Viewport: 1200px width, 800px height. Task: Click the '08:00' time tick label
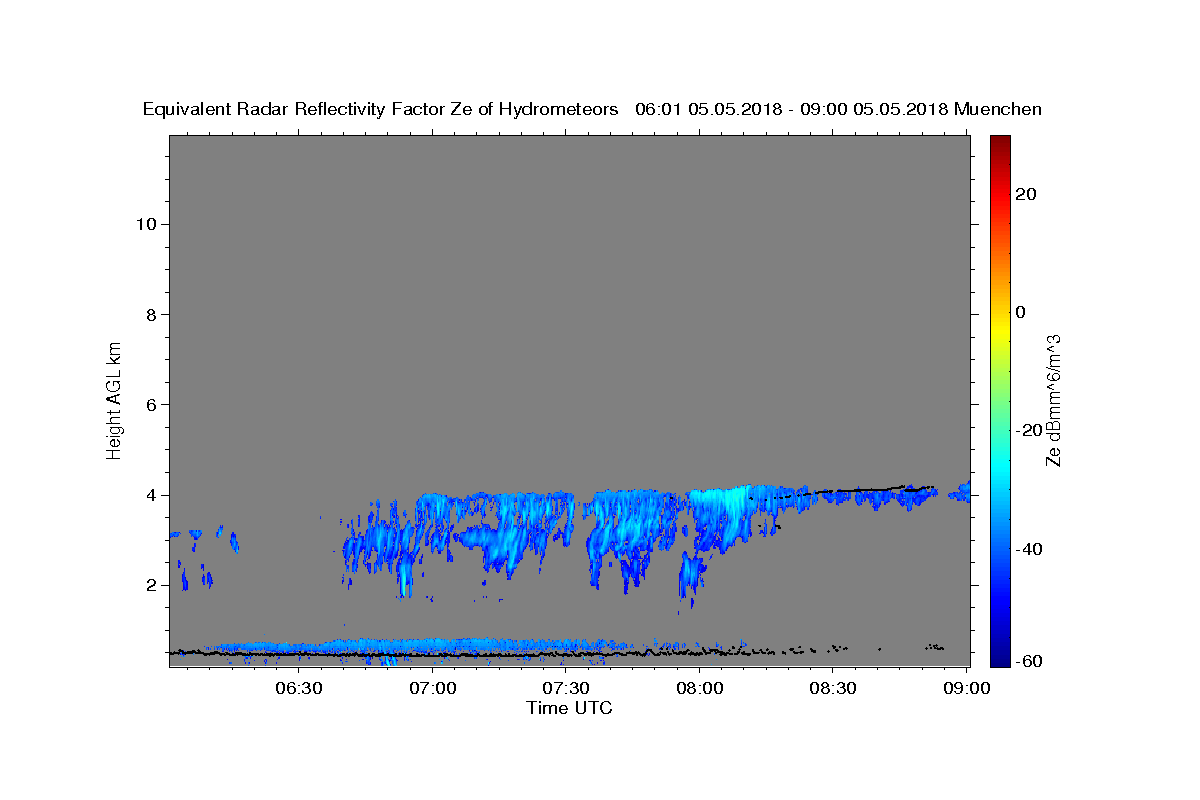click(x=699, y=688)
